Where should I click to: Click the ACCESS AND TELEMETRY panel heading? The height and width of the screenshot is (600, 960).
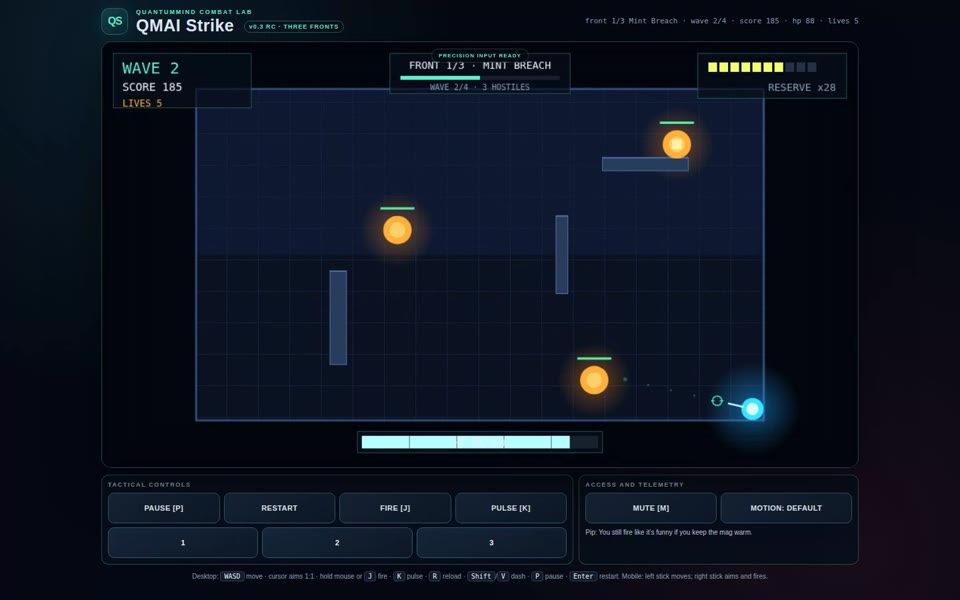[634, 484]
